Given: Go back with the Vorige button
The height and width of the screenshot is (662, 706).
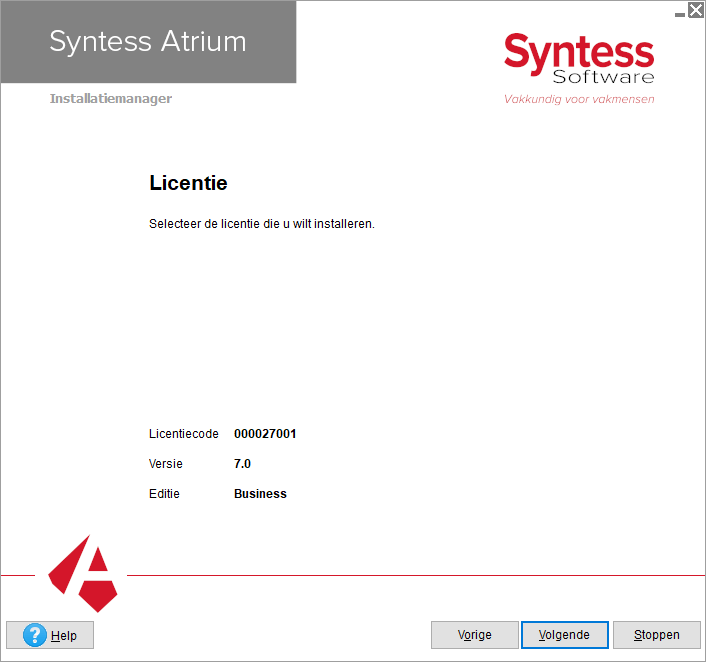Looking at the screenshot, I should click(475, 635).
